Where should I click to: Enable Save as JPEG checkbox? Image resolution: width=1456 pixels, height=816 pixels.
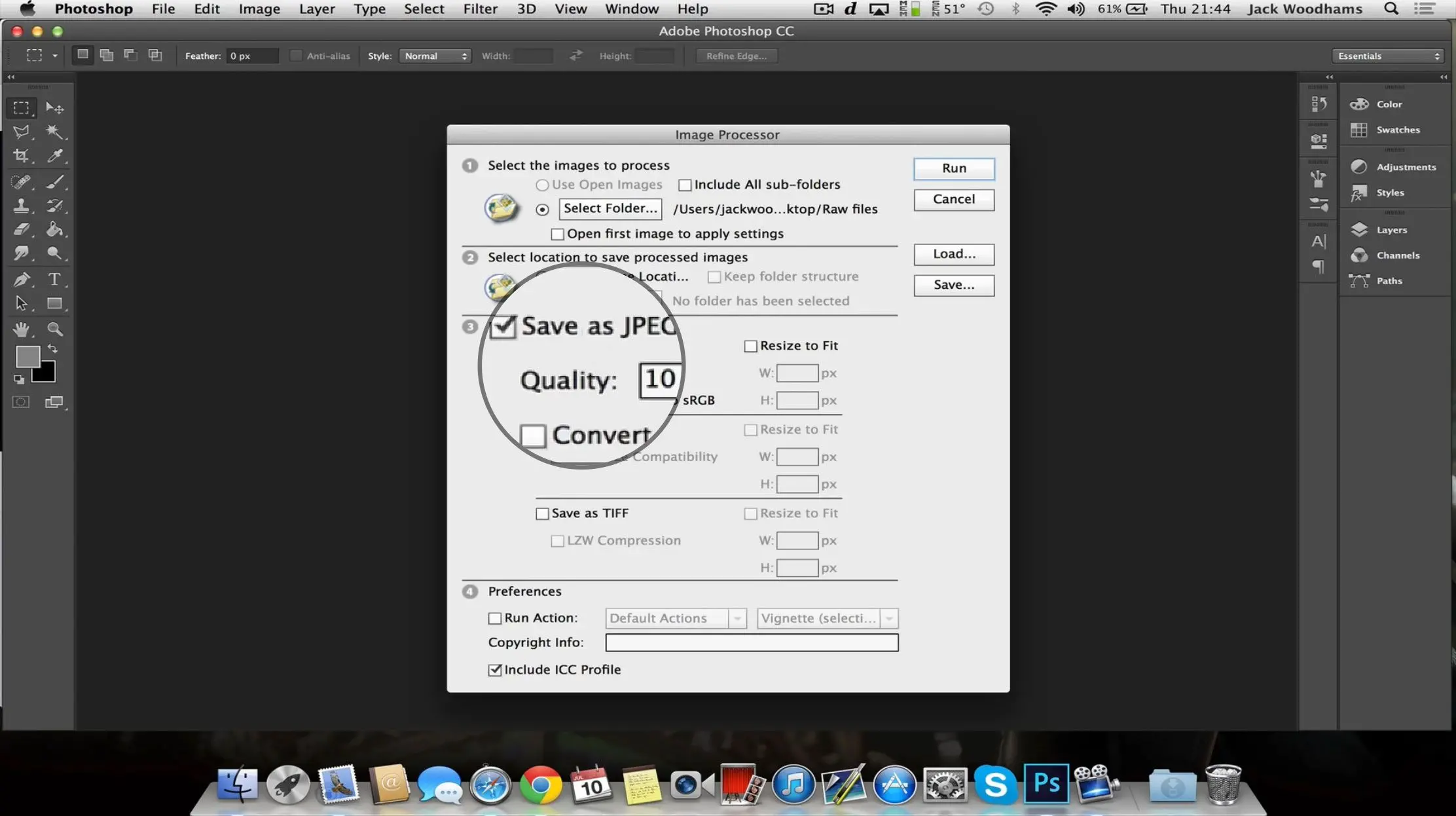point(505,326)
